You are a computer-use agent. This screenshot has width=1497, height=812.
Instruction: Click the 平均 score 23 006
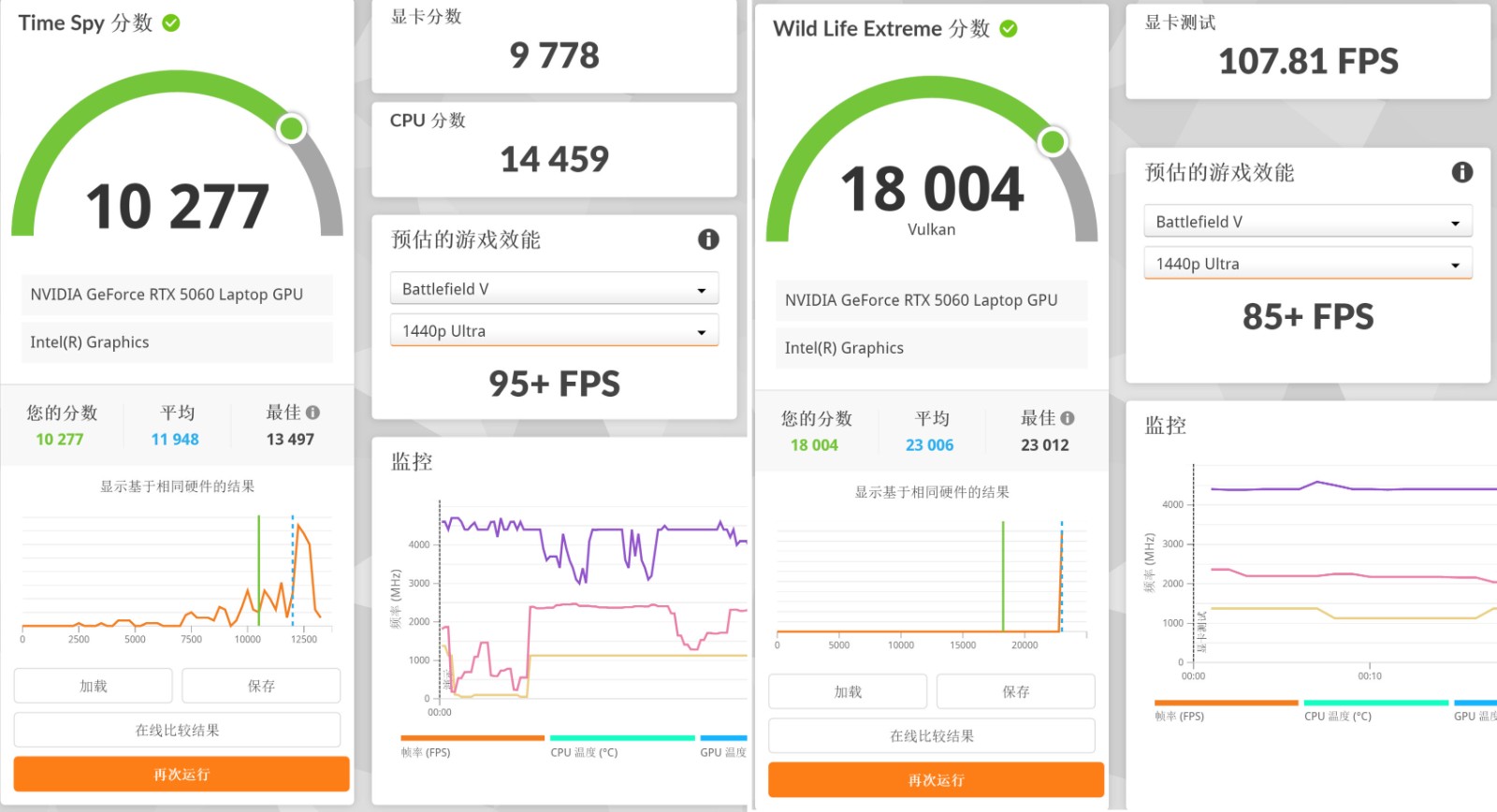click(x=929, y=445)
